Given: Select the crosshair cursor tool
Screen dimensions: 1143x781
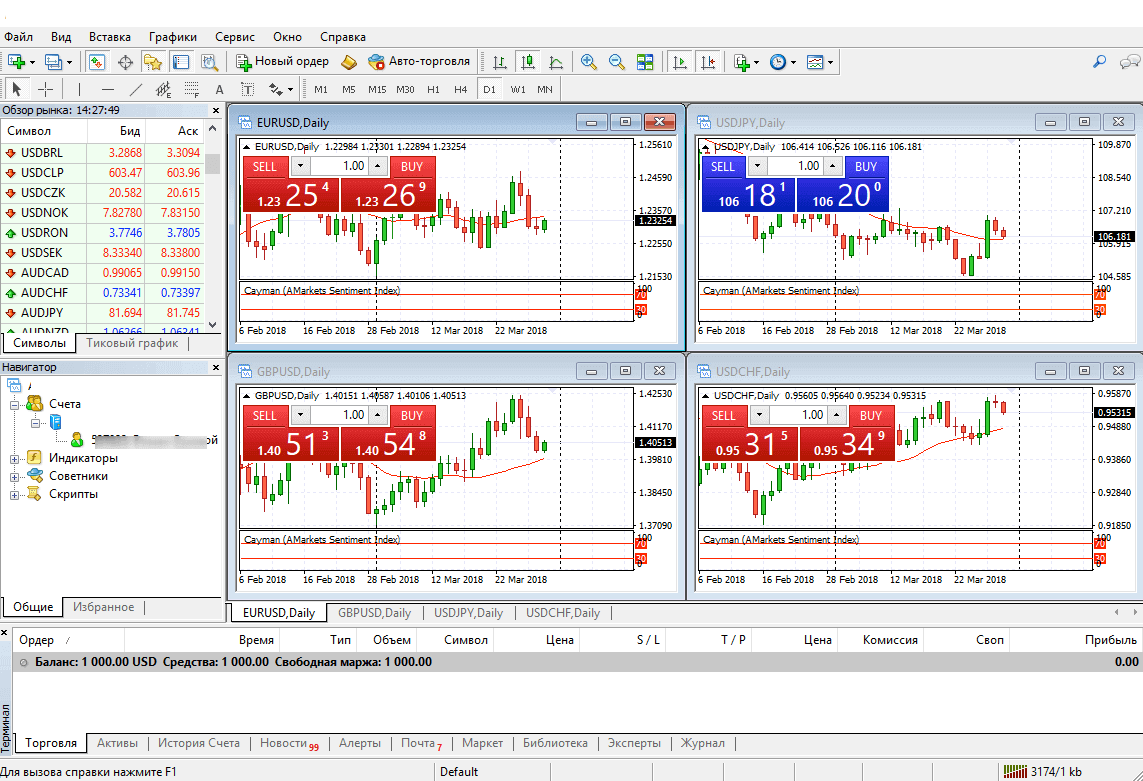Looking at the screenshot, I should click(45, 89).
